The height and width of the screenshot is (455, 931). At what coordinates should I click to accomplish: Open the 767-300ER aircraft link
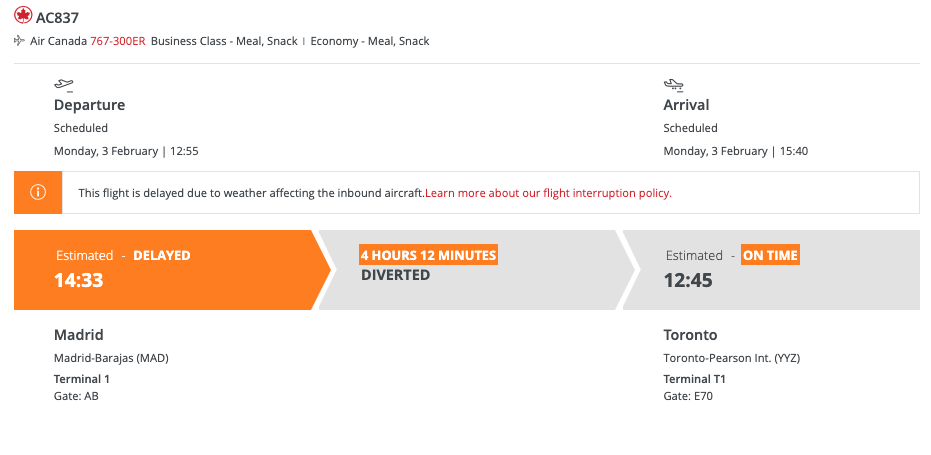click(x=118, y=41)
